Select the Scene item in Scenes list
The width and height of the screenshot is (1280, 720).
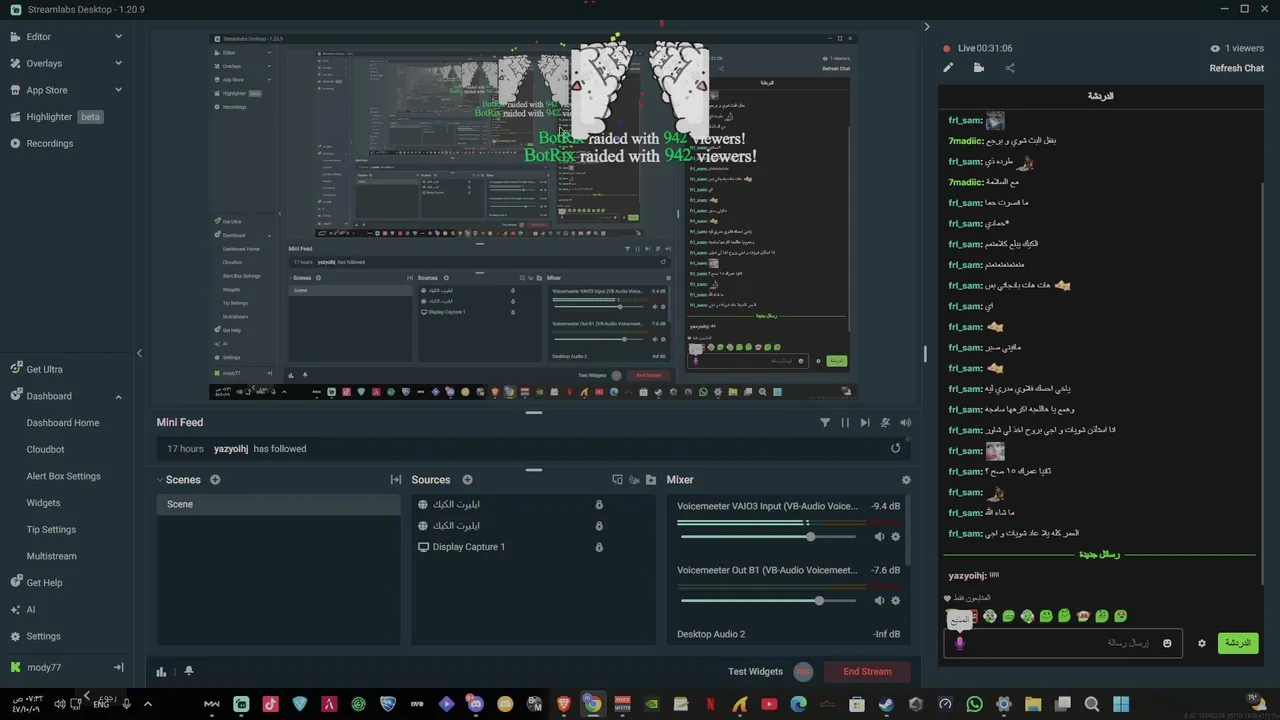pyautogui.click(x=279, y=504)
